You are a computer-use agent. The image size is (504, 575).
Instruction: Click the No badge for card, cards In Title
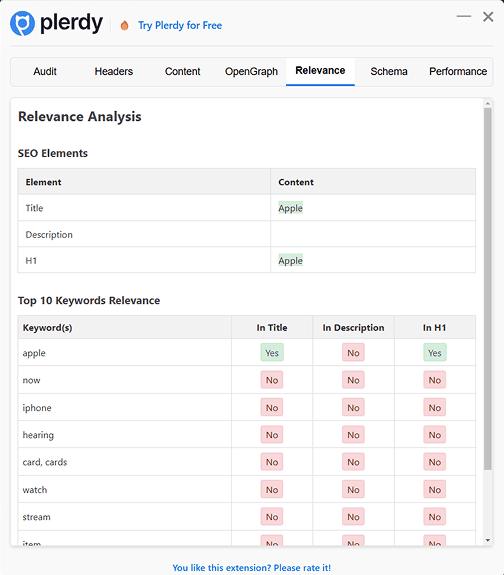click(x=272, y=462)
